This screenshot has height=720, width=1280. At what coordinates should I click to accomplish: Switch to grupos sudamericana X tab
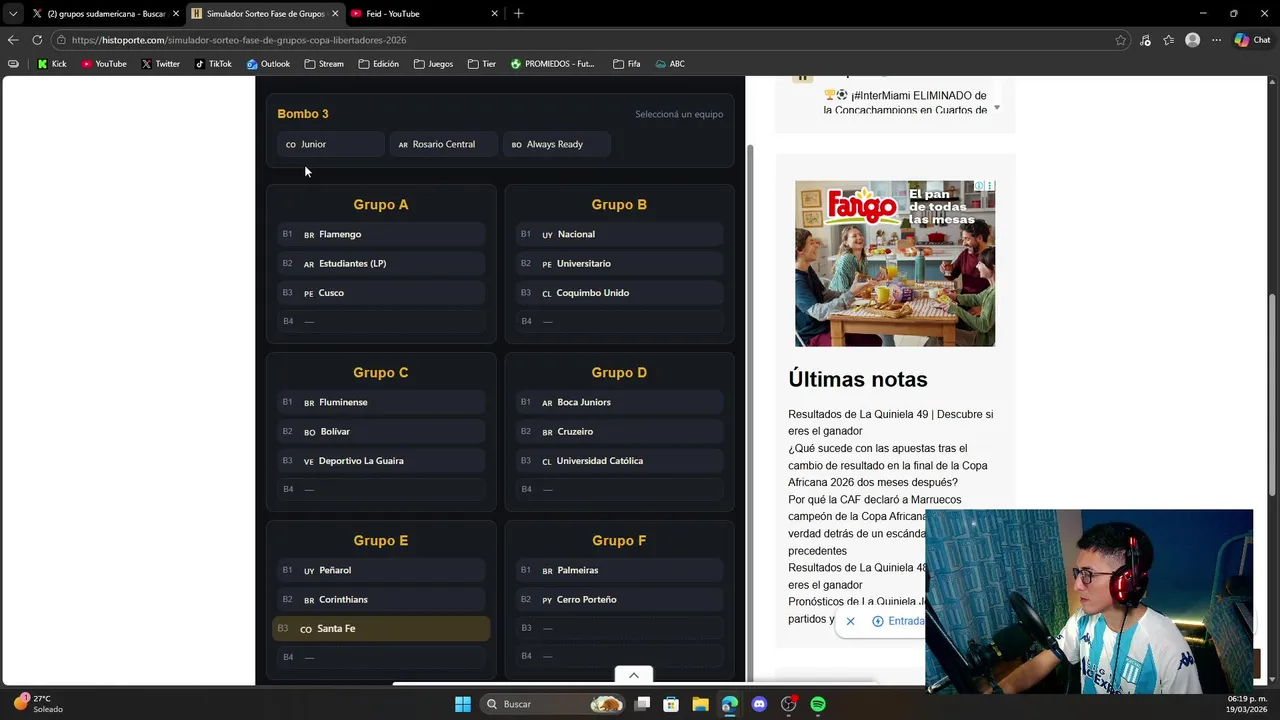105,13
